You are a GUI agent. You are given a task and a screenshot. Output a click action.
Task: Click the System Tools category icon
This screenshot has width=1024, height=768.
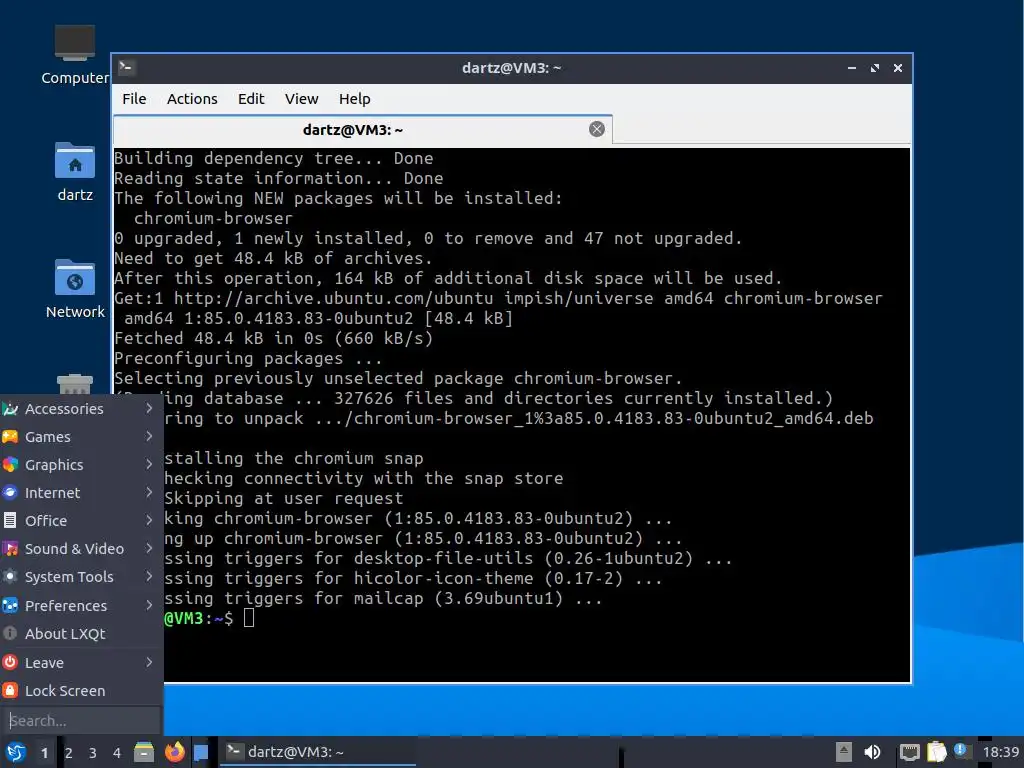tap(10, 577)
